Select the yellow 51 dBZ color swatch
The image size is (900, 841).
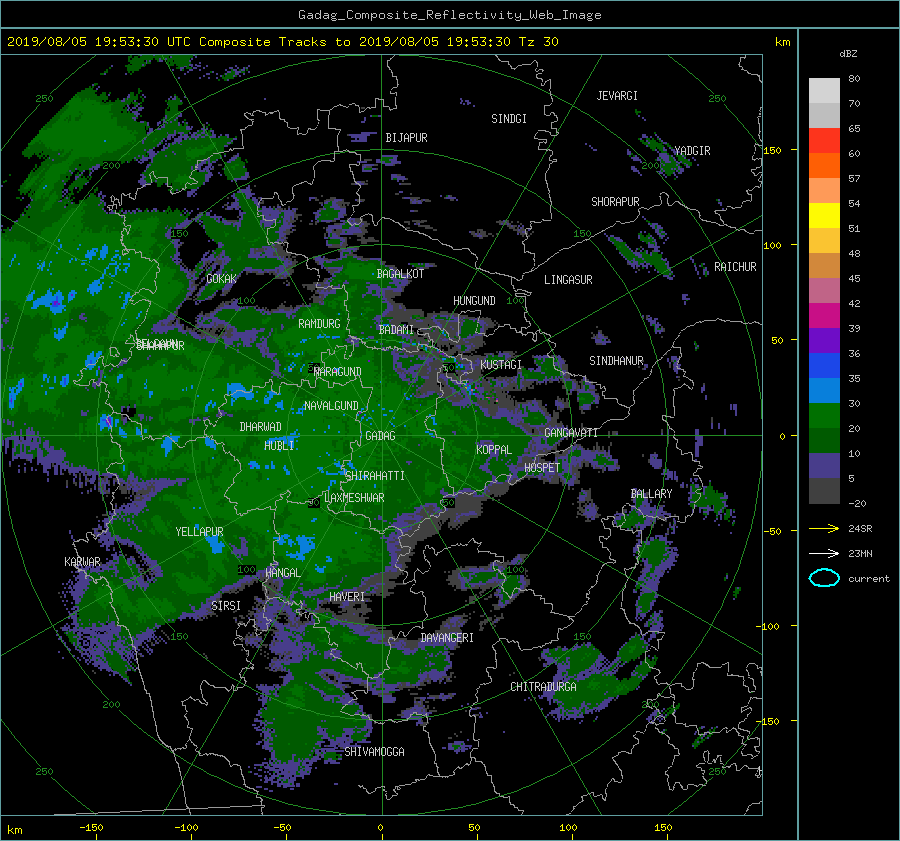click(824, 215)
